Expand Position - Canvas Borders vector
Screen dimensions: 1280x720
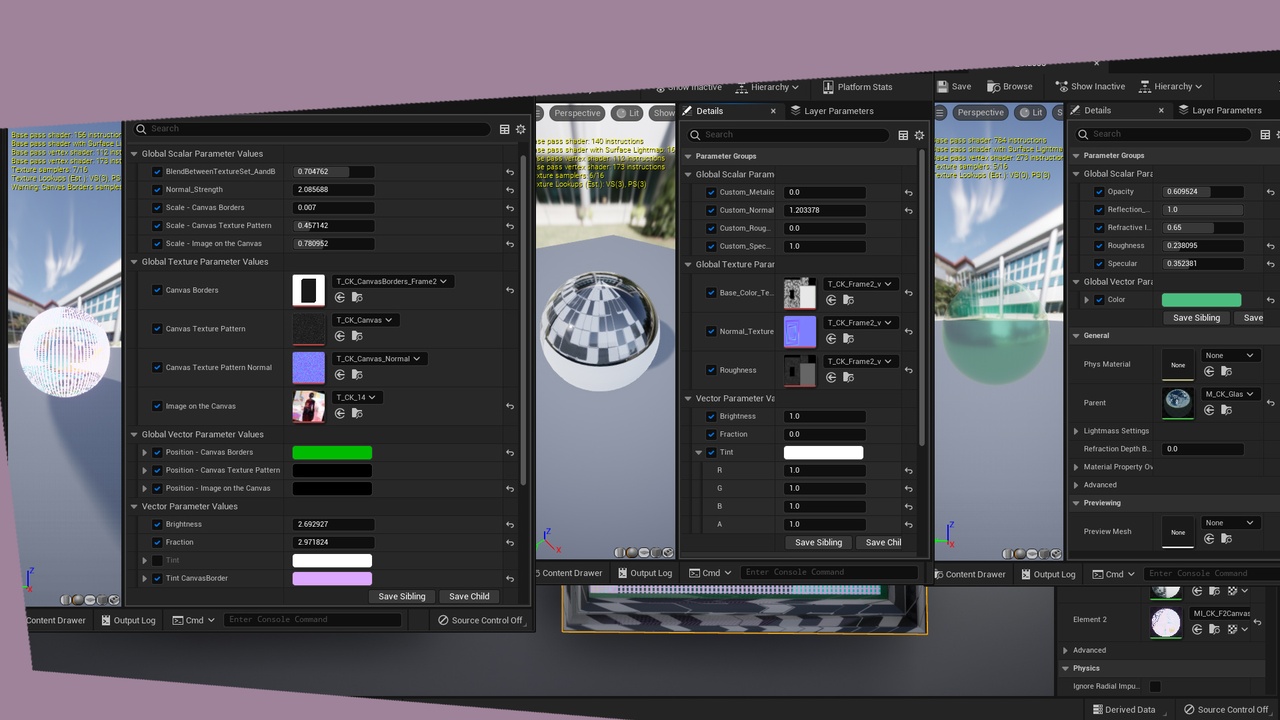[x=145, y=453]
